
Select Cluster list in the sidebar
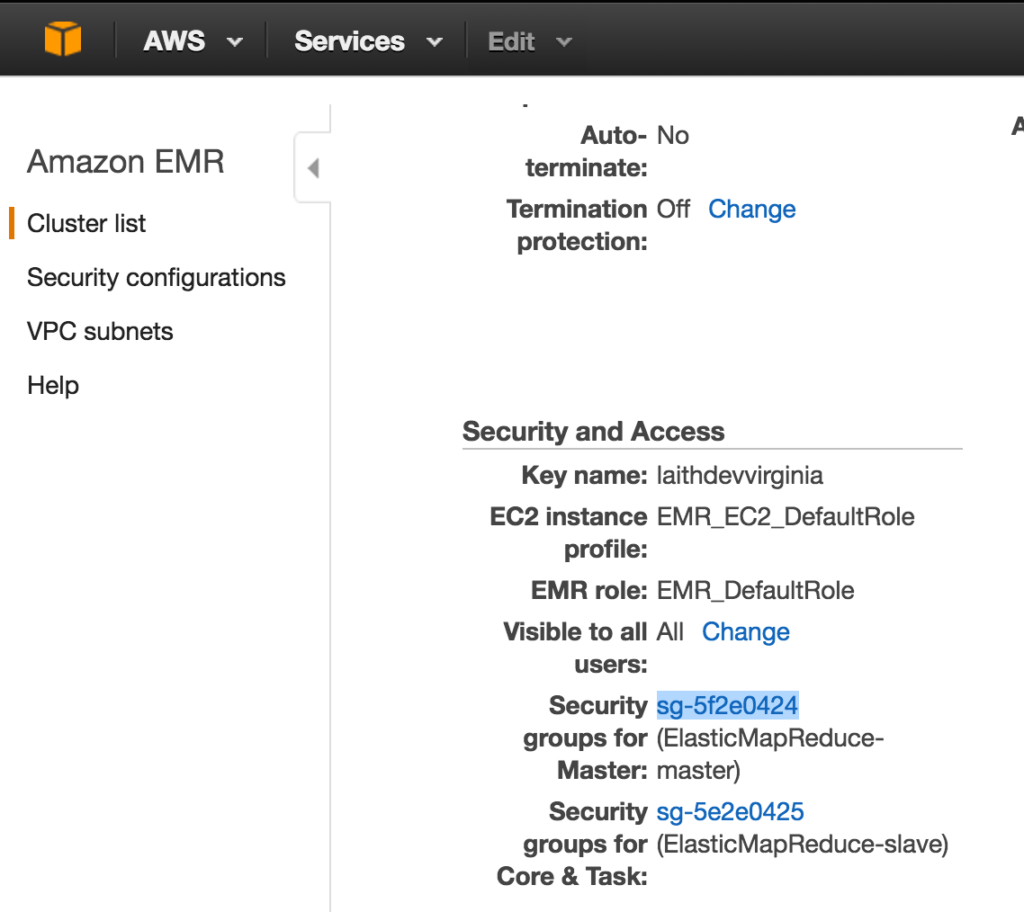pyautogui.click(x=85, y=223)
